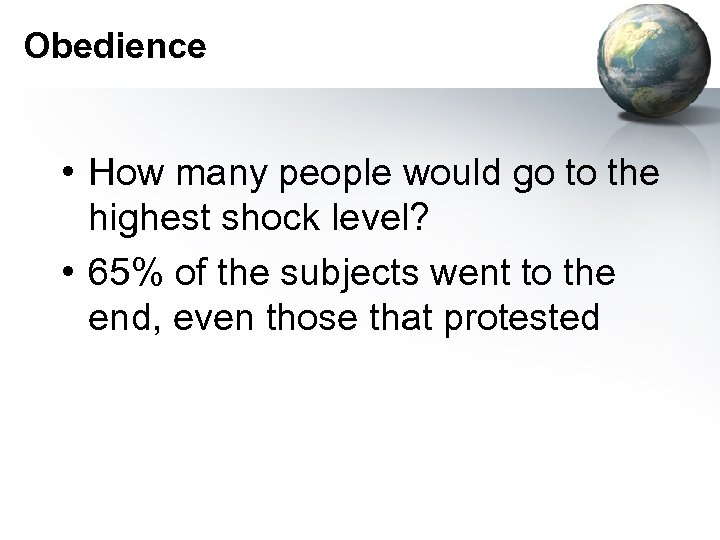720x540 pixels.
Task: Click the word "people" in the question
Action: 325,174
